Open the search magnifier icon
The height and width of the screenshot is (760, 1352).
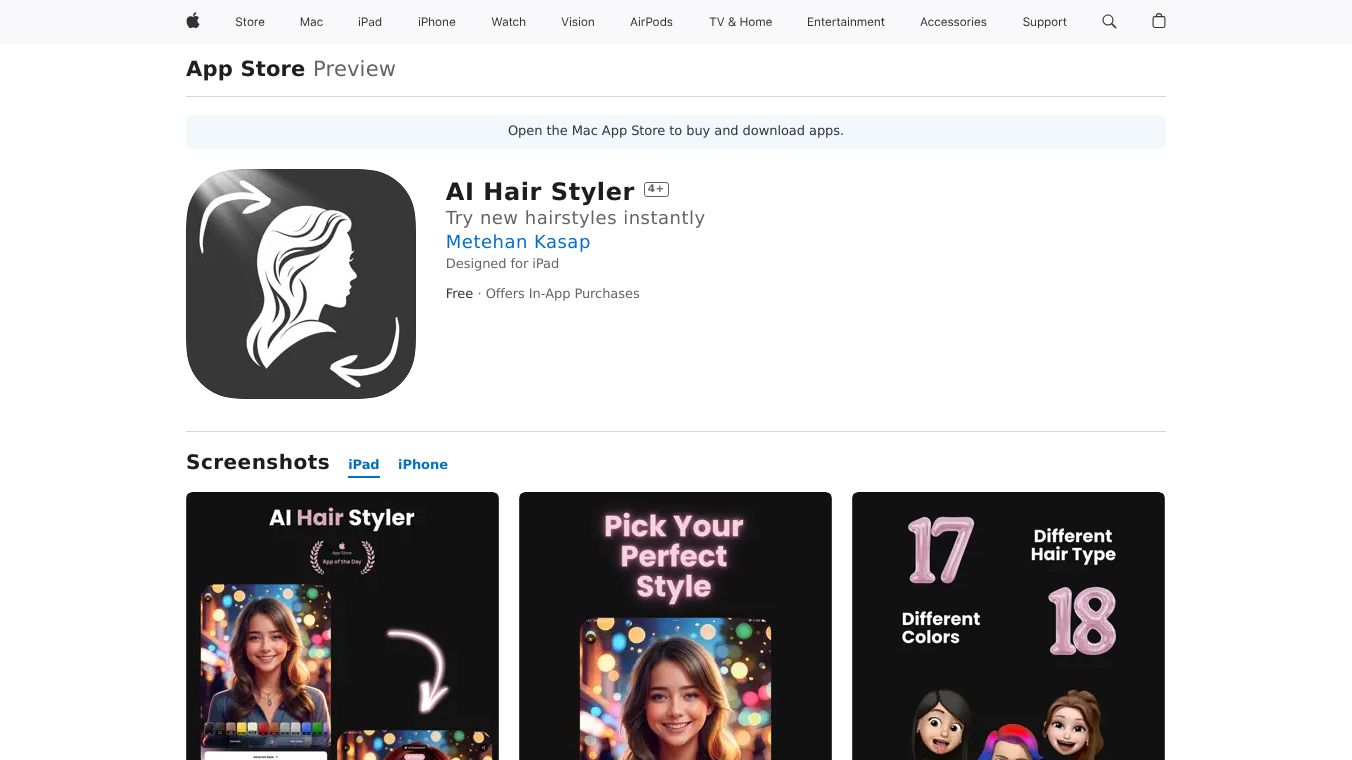click(1109, 21)
